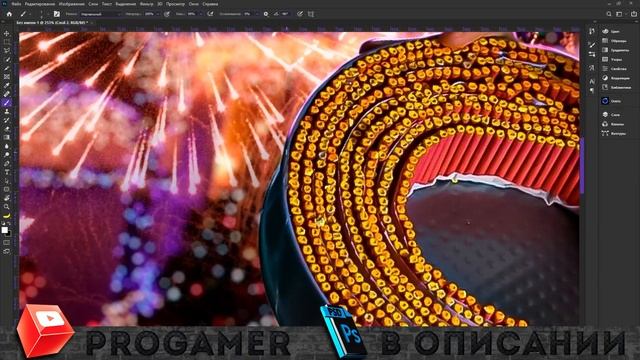This screenshot has width=640, height=360.
Task: Select the History Brush tool
Action: pos(7,120)
